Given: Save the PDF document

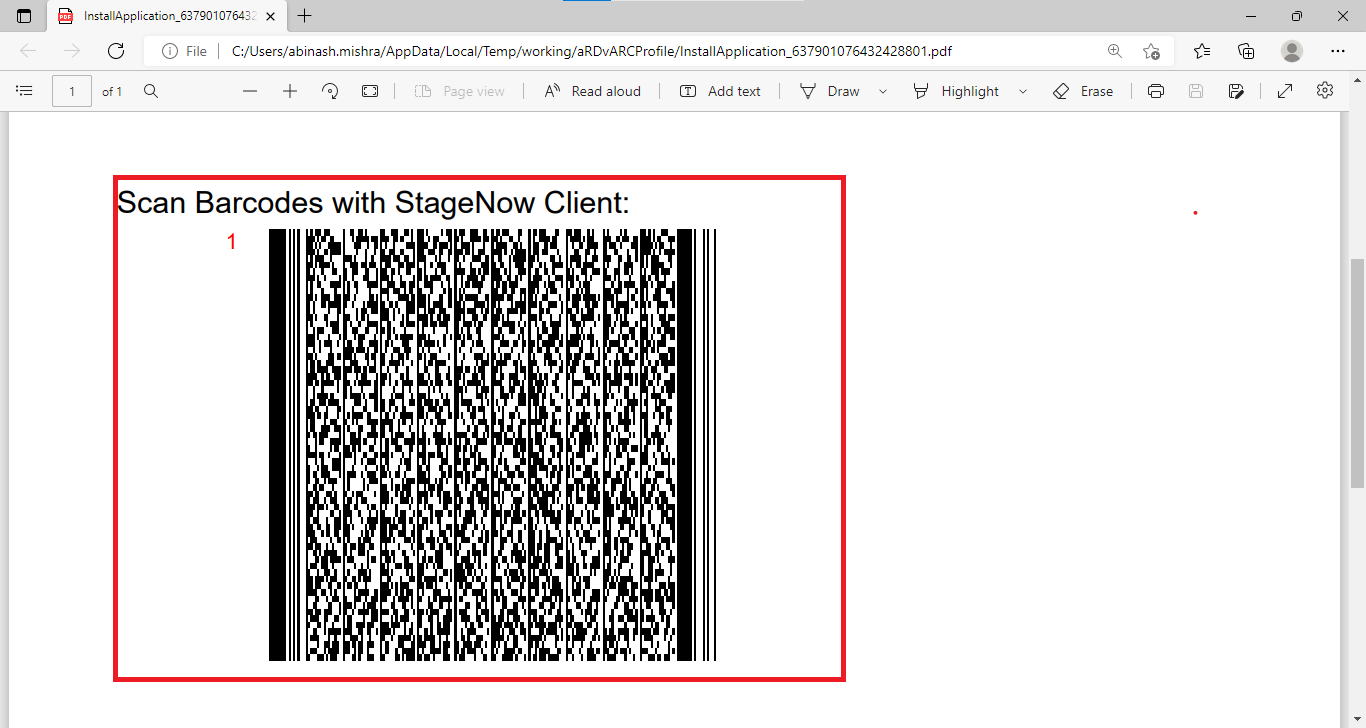Looking at the screenshot, I should [1196, 91].
